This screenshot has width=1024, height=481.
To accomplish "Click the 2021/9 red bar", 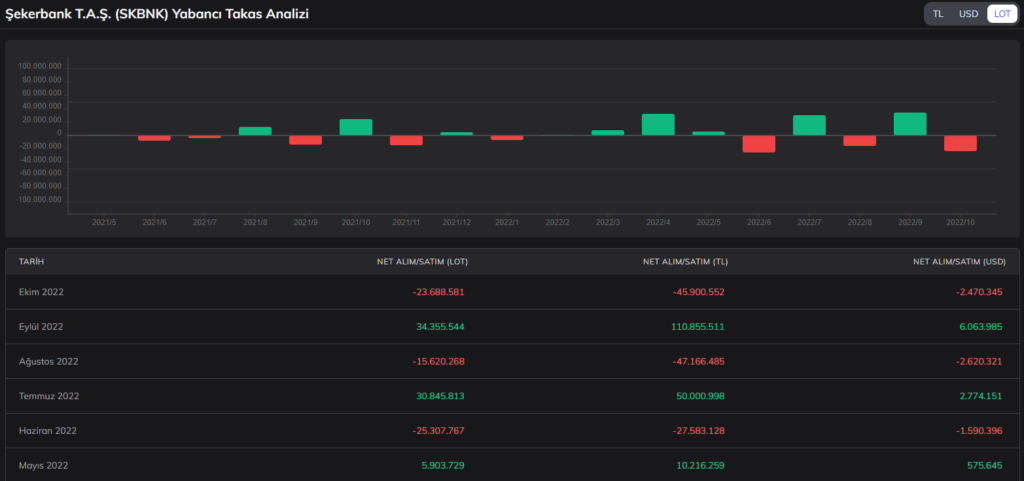I will [x=306, y=140].
